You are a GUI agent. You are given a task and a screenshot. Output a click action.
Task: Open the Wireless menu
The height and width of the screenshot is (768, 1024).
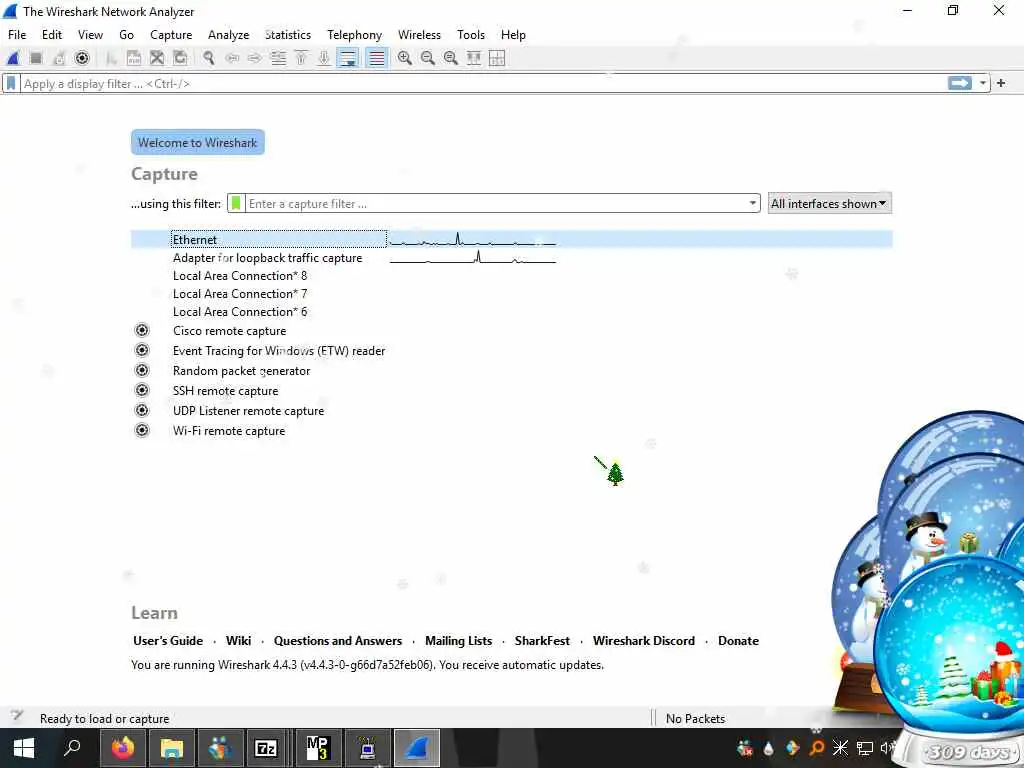pos(419,35)
